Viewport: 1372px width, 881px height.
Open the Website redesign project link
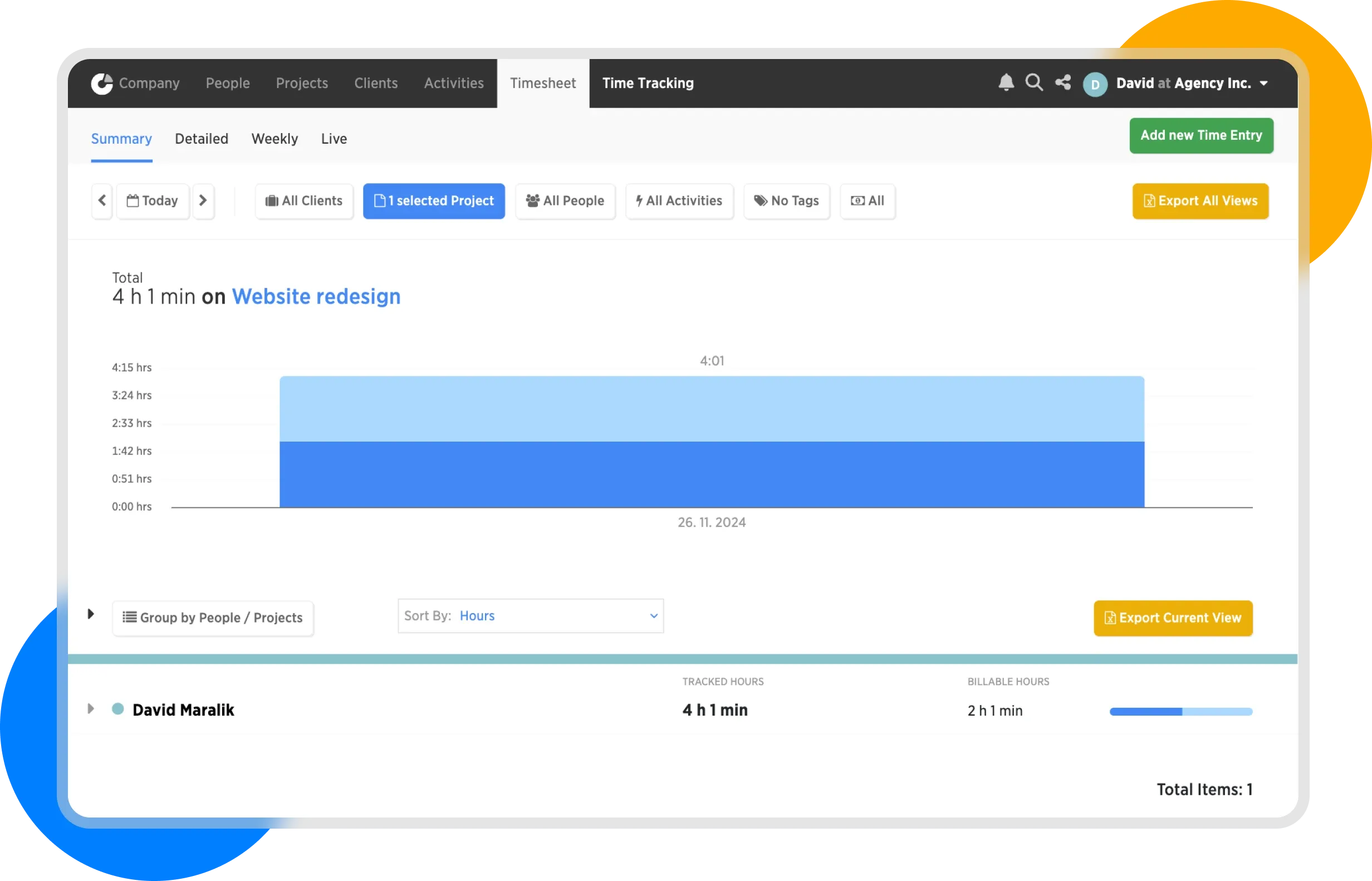(x=316, y=296)
